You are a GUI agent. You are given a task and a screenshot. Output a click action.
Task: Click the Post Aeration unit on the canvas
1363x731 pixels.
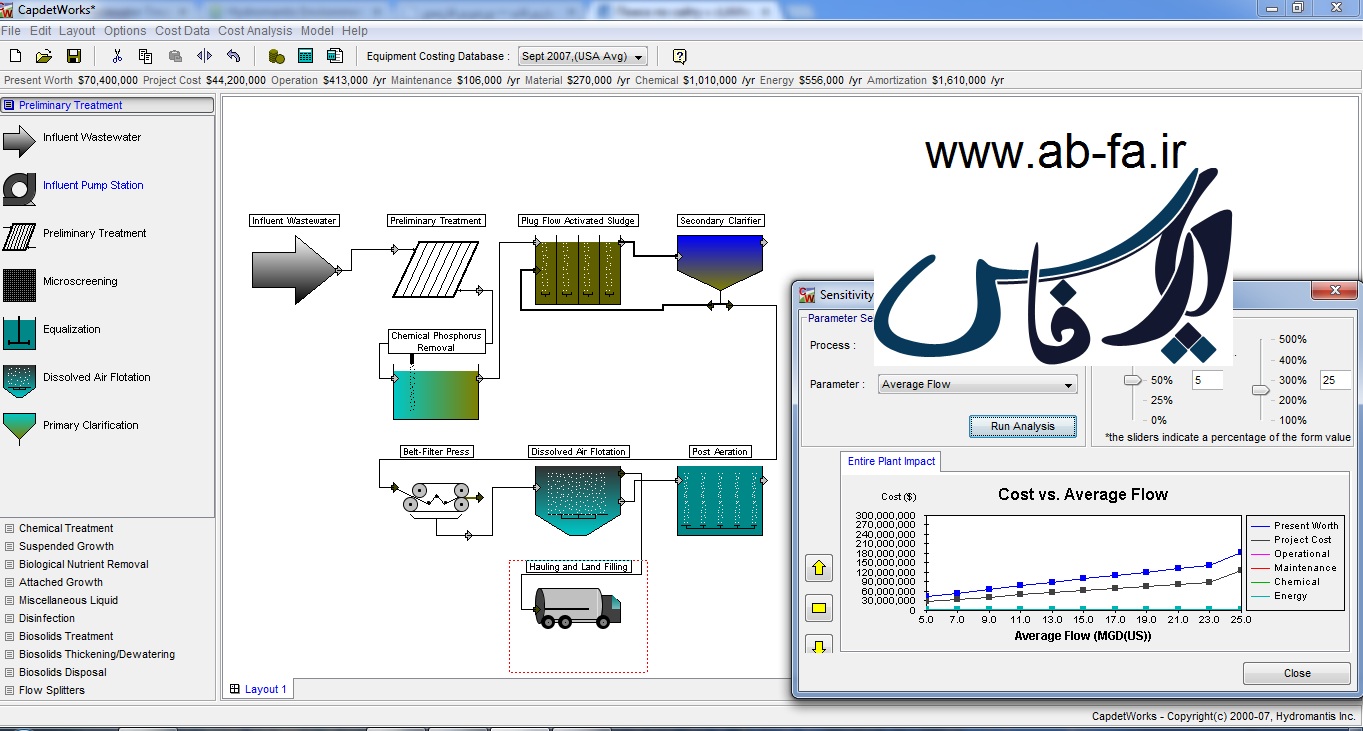[720, 500]
